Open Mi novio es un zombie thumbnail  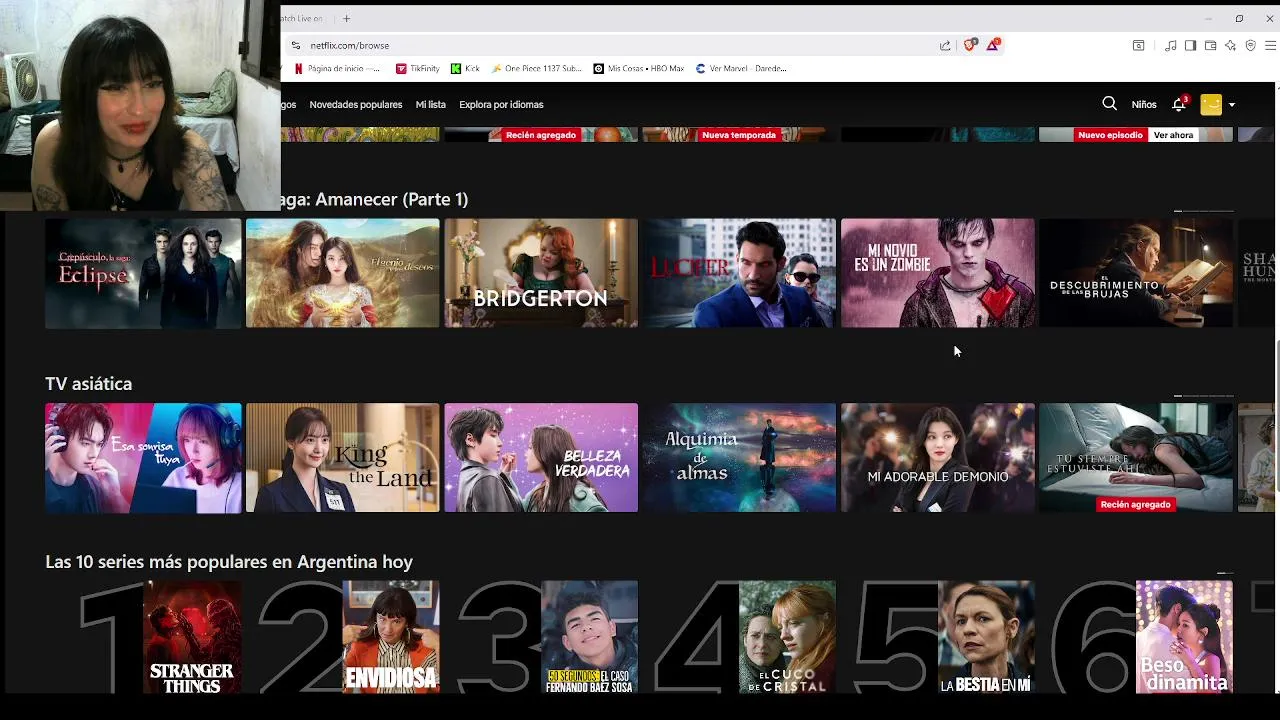[x=938, y=273]
